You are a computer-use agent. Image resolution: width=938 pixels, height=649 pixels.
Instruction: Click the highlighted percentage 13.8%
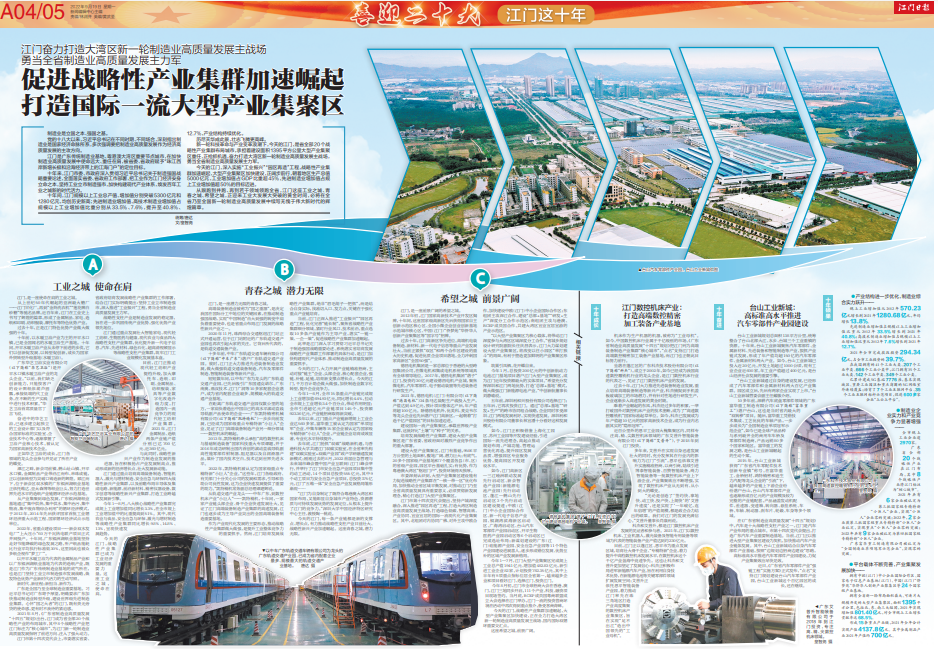pyautogui.click(x=858, y=321)
